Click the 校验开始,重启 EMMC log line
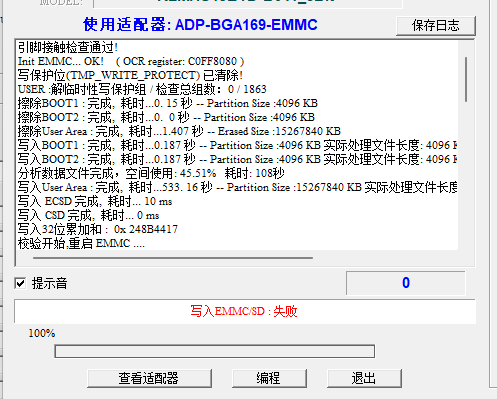 (81, 243)
